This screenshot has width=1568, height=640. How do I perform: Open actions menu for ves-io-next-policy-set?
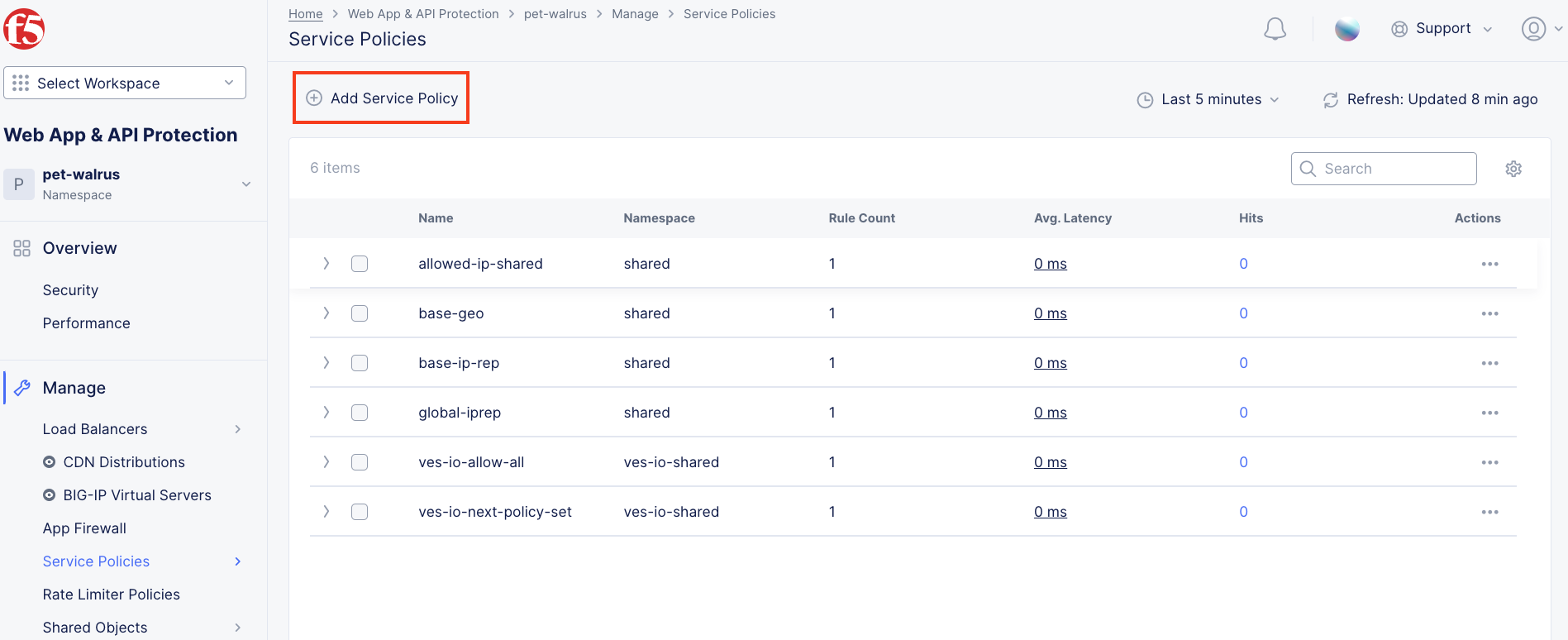click(x=1490, y=512)
